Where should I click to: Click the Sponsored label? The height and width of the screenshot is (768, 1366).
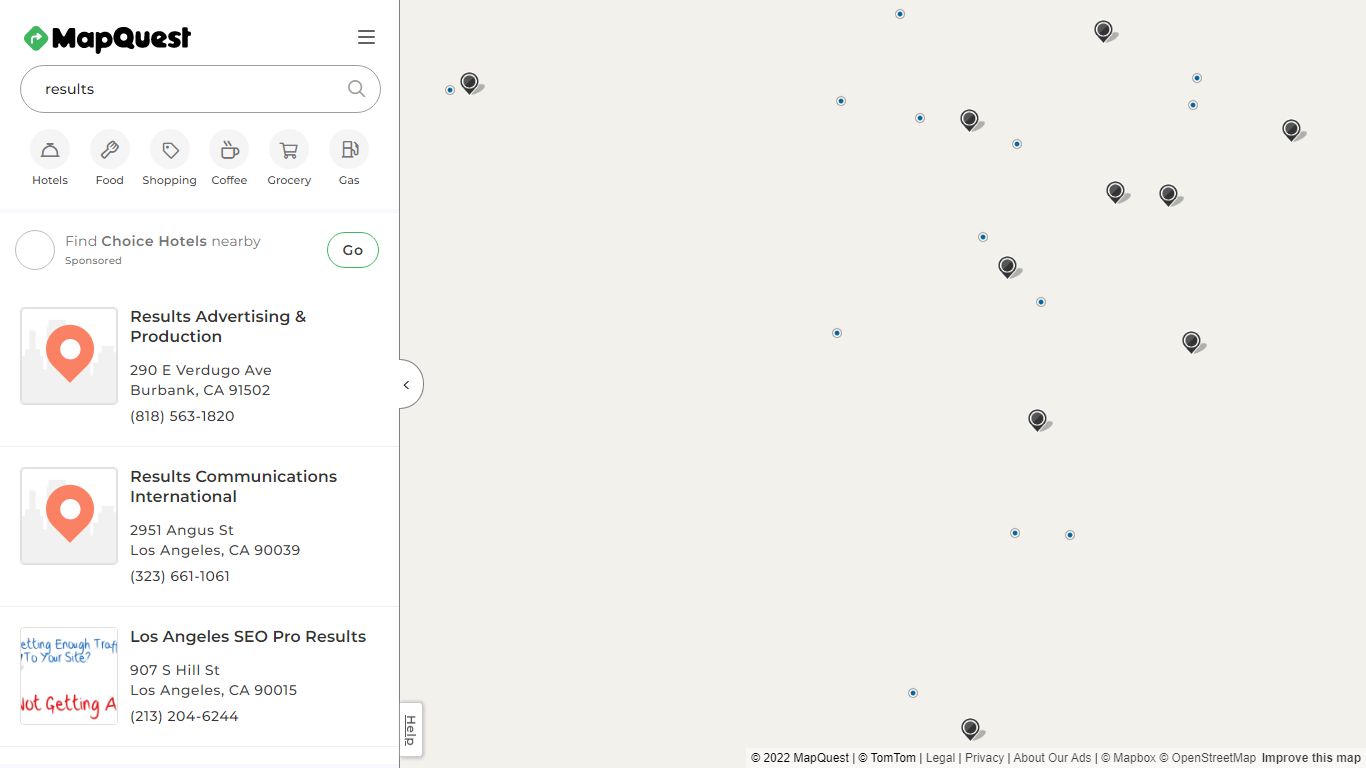(x=93, y=261)
